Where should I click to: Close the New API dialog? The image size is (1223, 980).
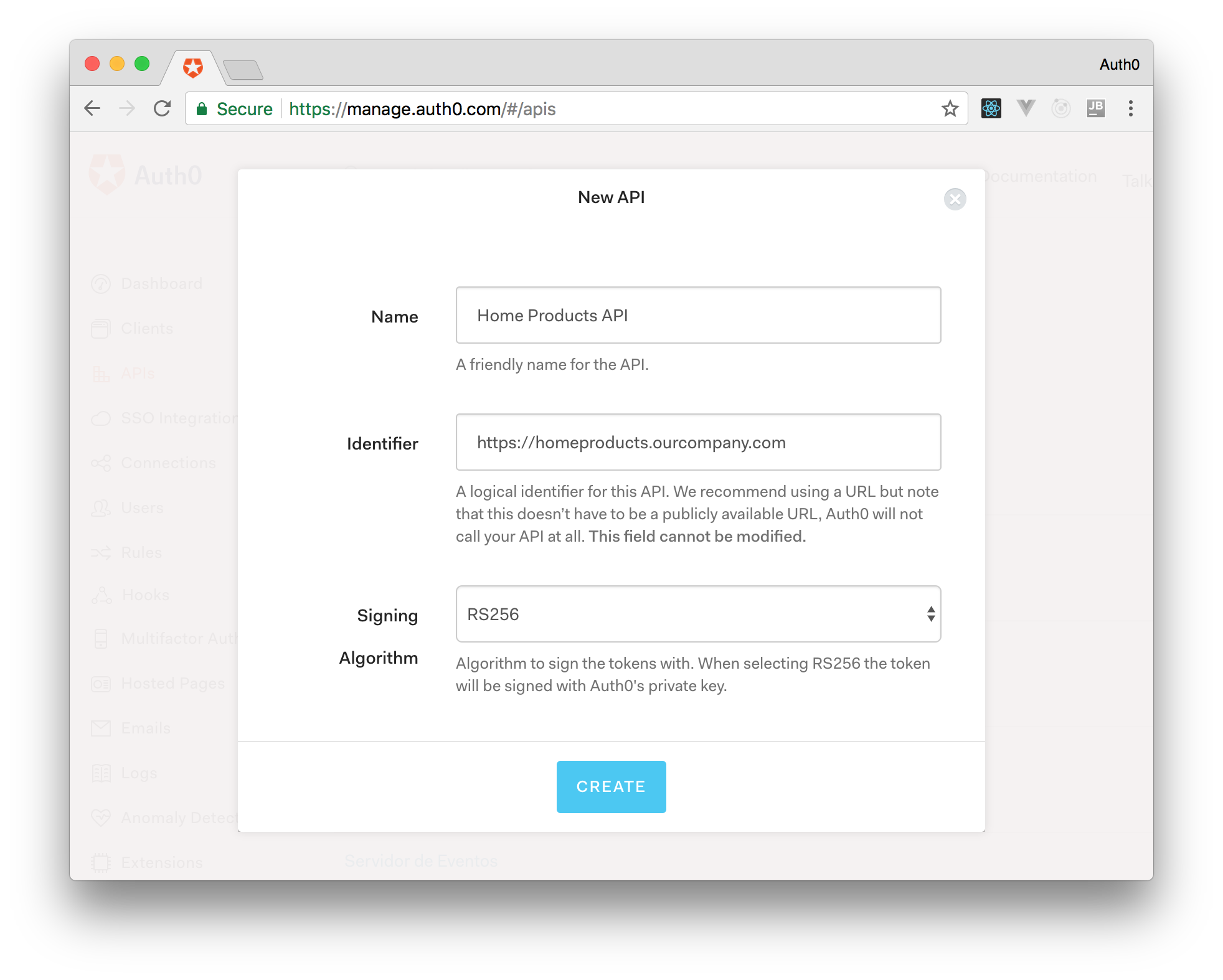pyautogui.click(x=955, y=199)
